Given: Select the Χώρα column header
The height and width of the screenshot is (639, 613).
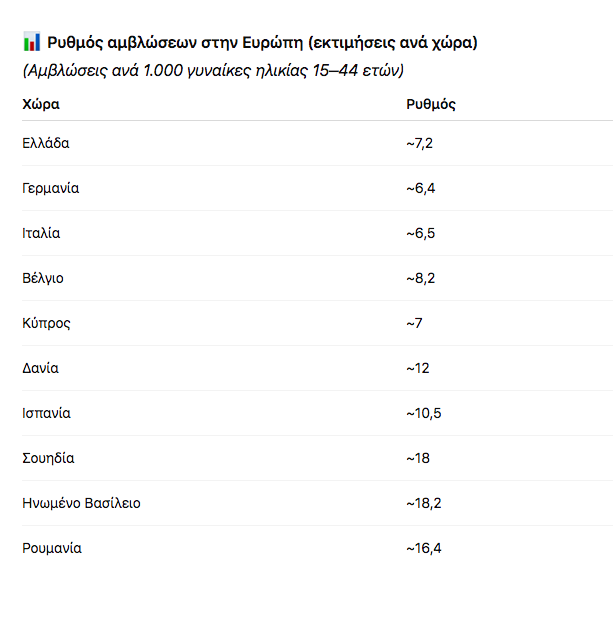Looking at the screenshot, I should click(41, 104).
